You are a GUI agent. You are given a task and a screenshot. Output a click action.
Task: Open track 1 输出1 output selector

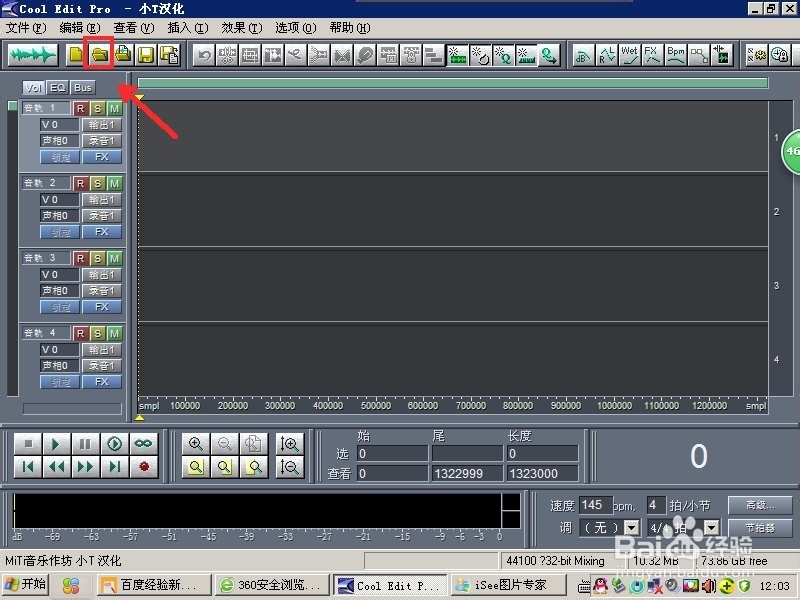(102, 124)
